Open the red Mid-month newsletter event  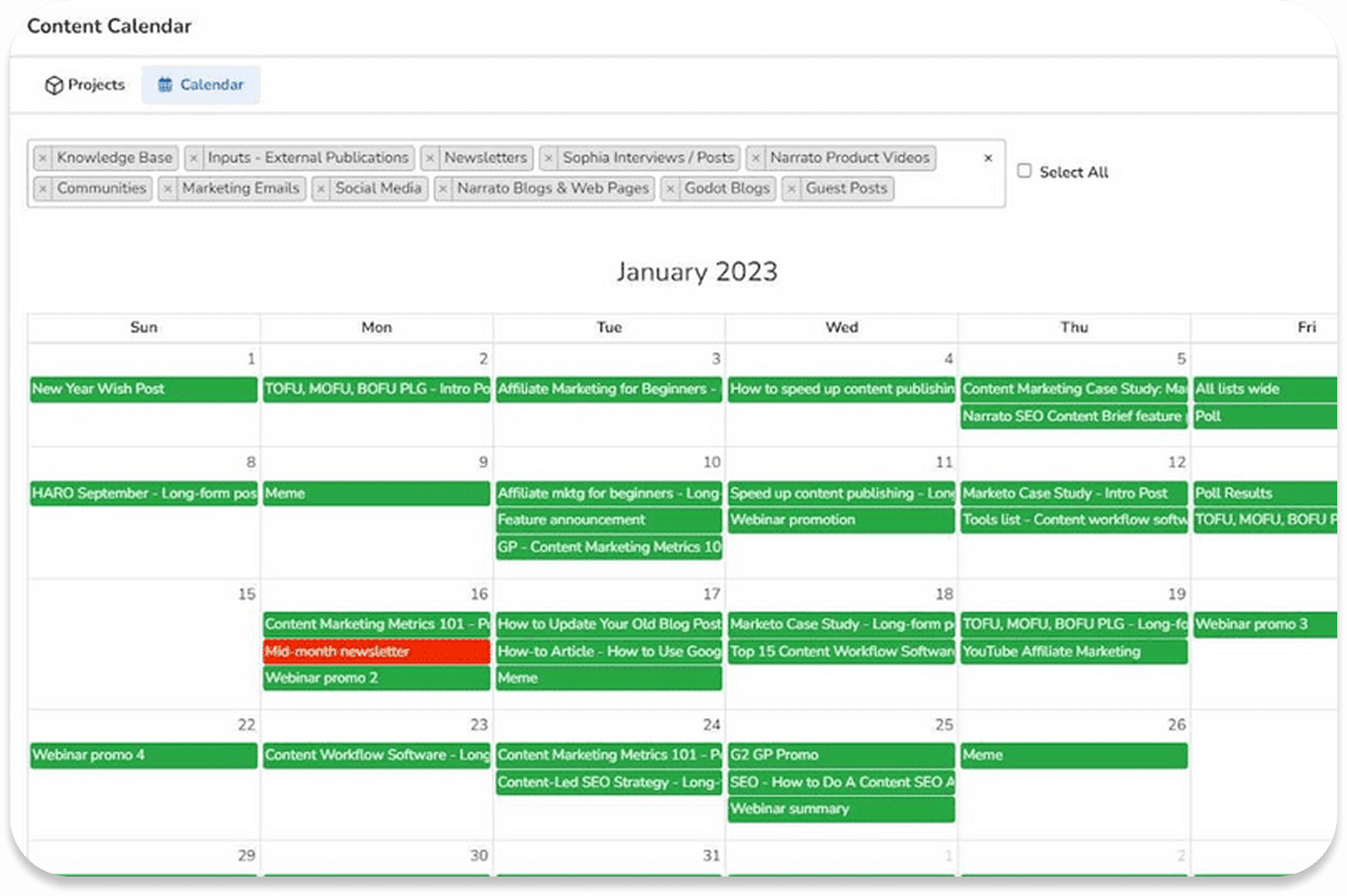click(x=376, y=651)
